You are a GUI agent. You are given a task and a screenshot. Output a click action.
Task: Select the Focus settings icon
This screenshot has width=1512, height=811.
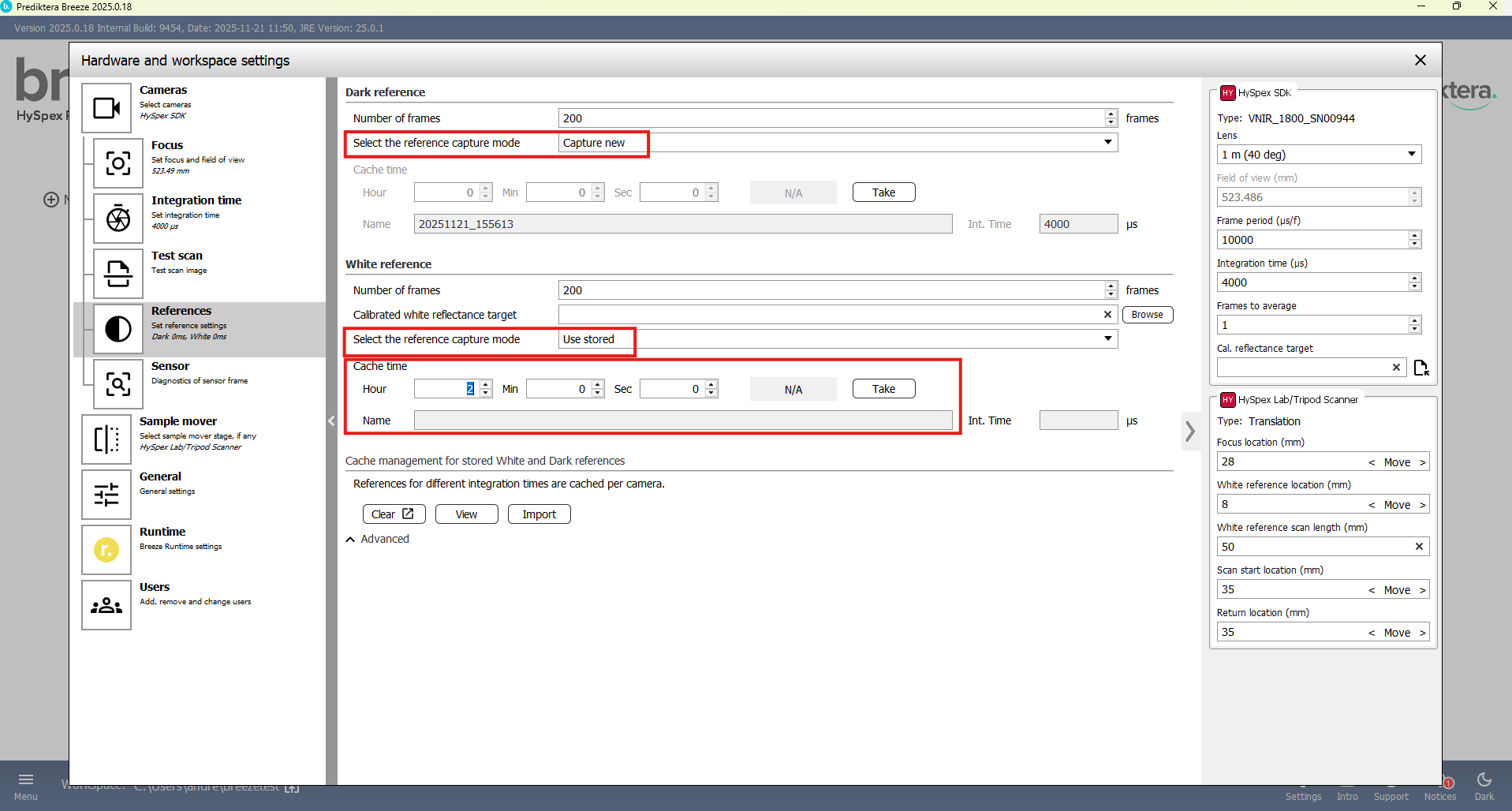tap(118, 163)
